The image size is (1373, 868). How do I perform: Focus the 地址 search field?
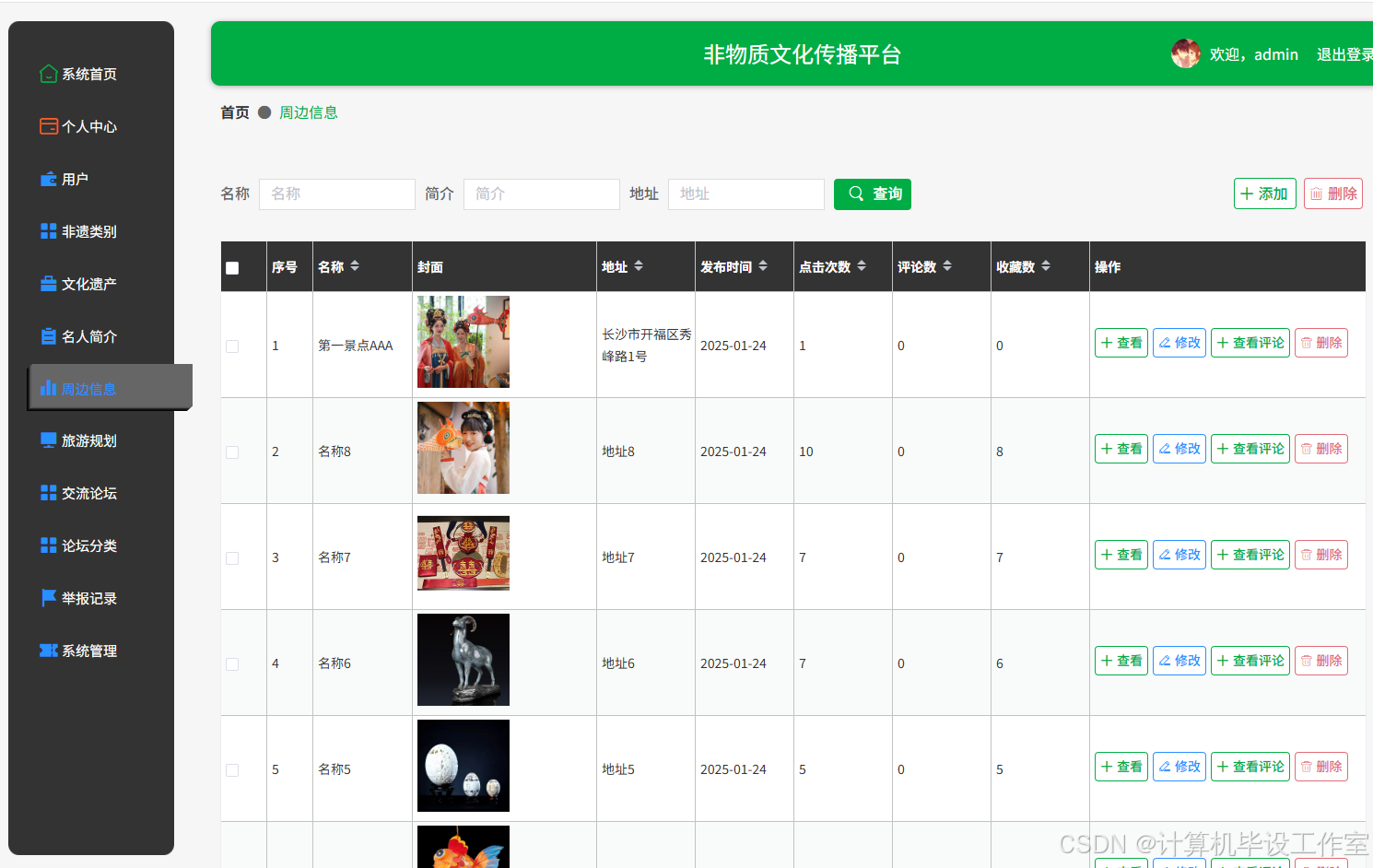(746, 194)
